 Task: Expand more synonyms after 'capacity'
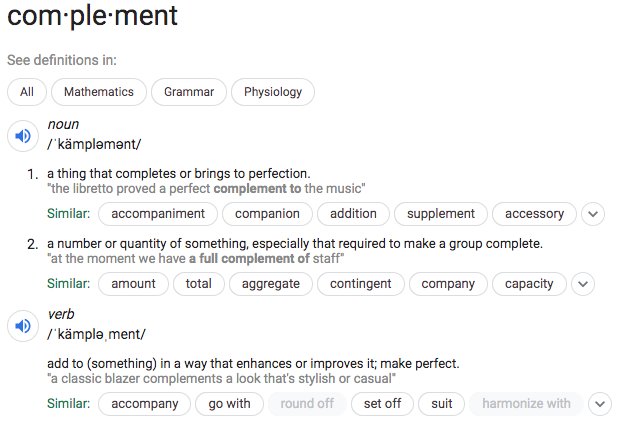[x=583, y=284]
